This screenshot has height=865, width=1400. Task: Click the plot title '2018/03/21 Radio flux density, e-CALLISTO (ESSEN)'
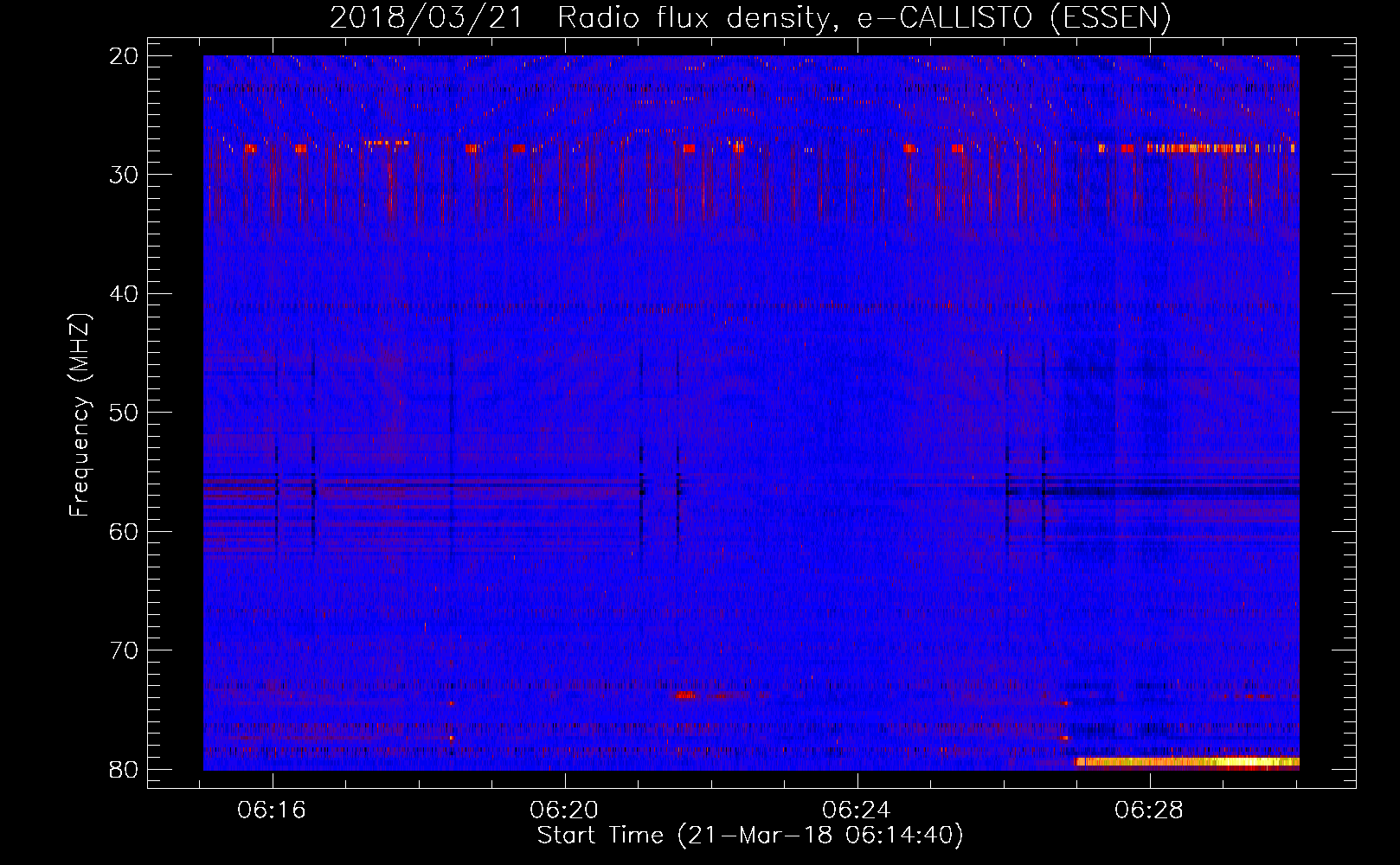pos(750,17)
